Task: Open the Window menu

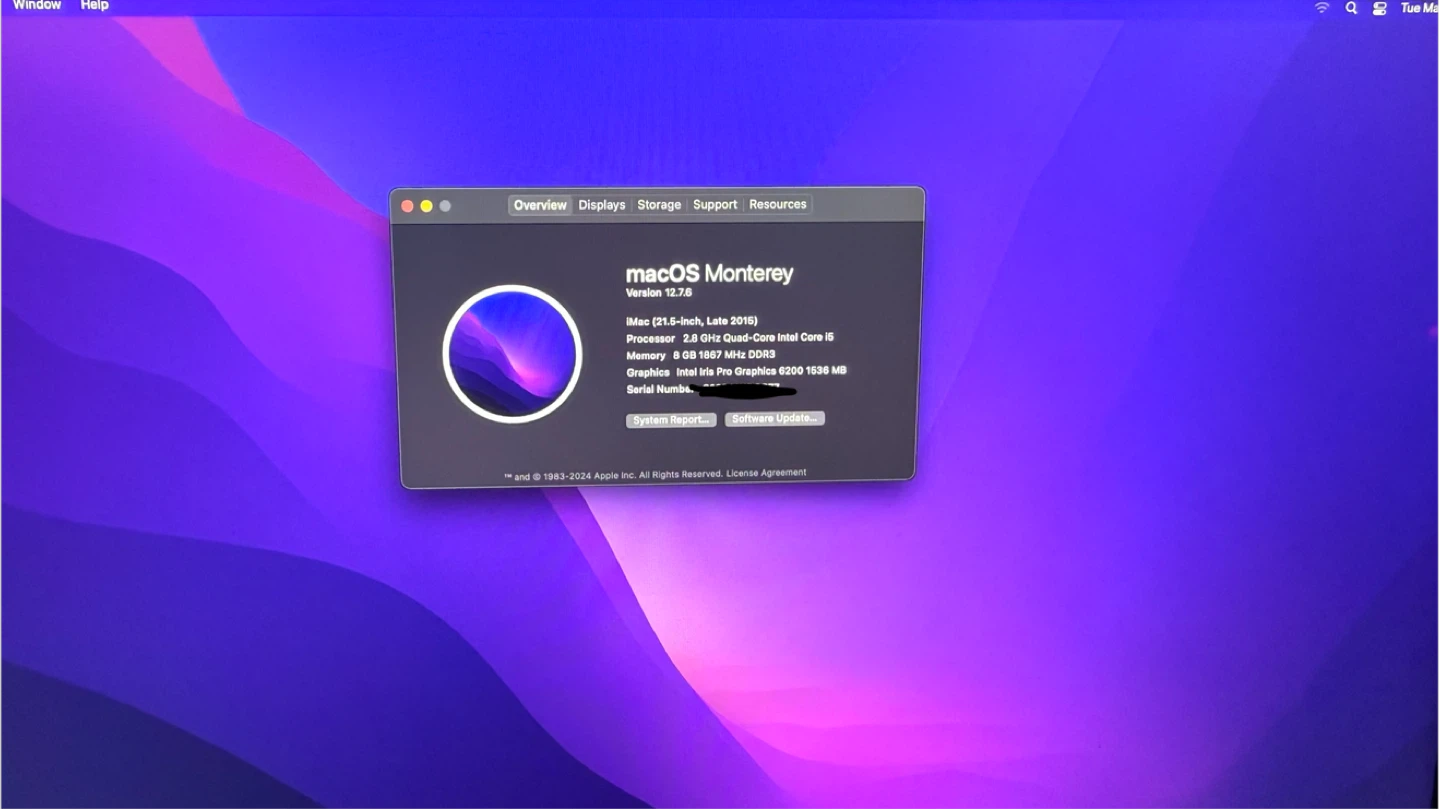Action: coord(37,6)
